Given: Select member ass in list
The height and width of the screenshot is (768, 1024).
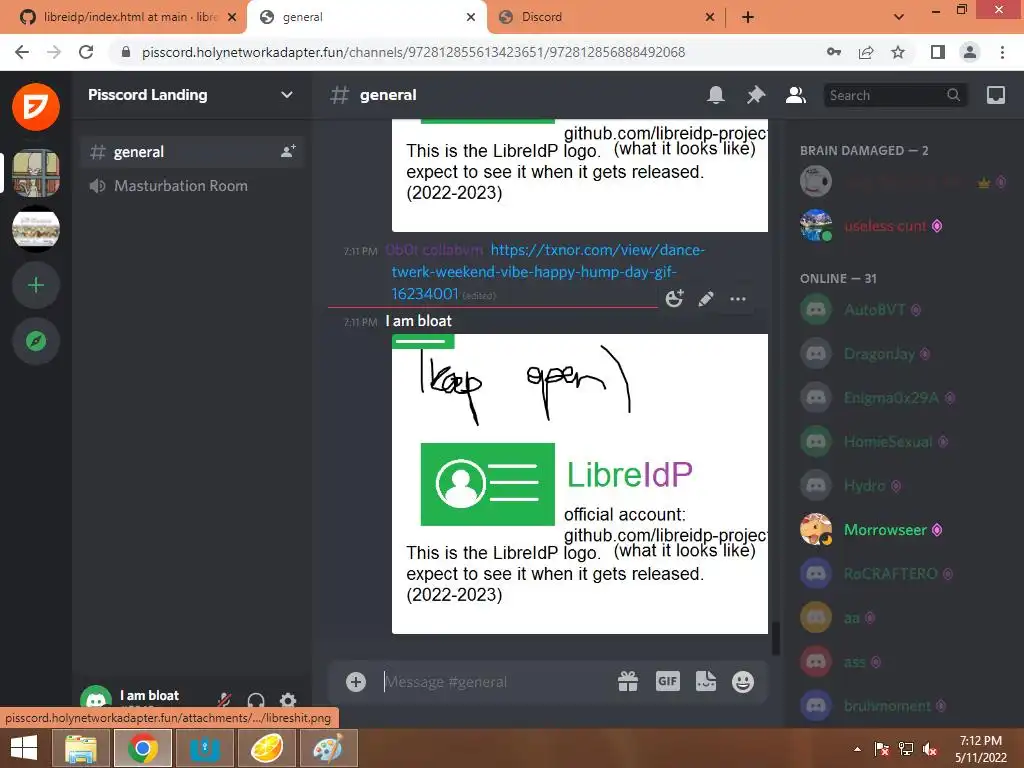Looking at the screenshot, I should (903, 662).
